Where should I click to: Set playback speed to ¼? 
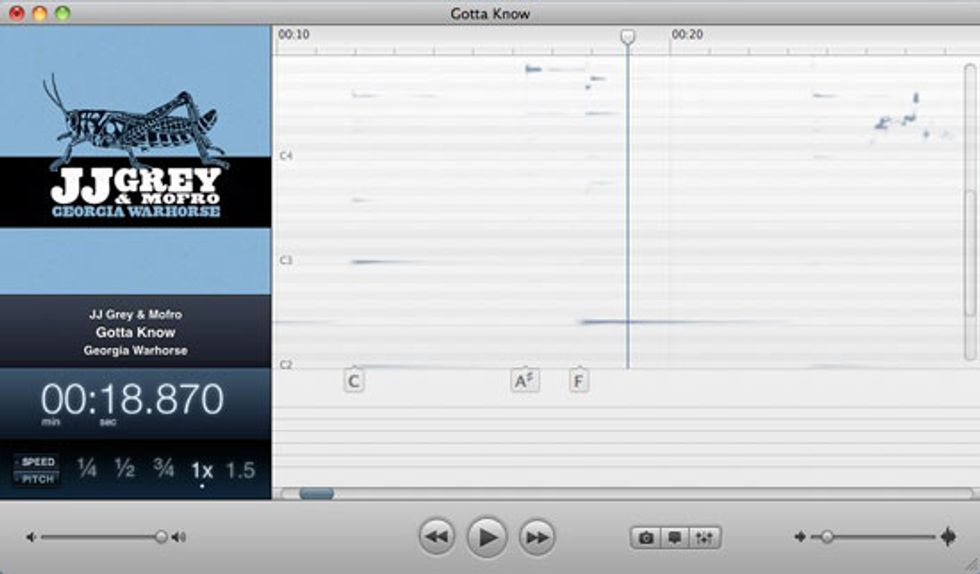click(87, 468)
